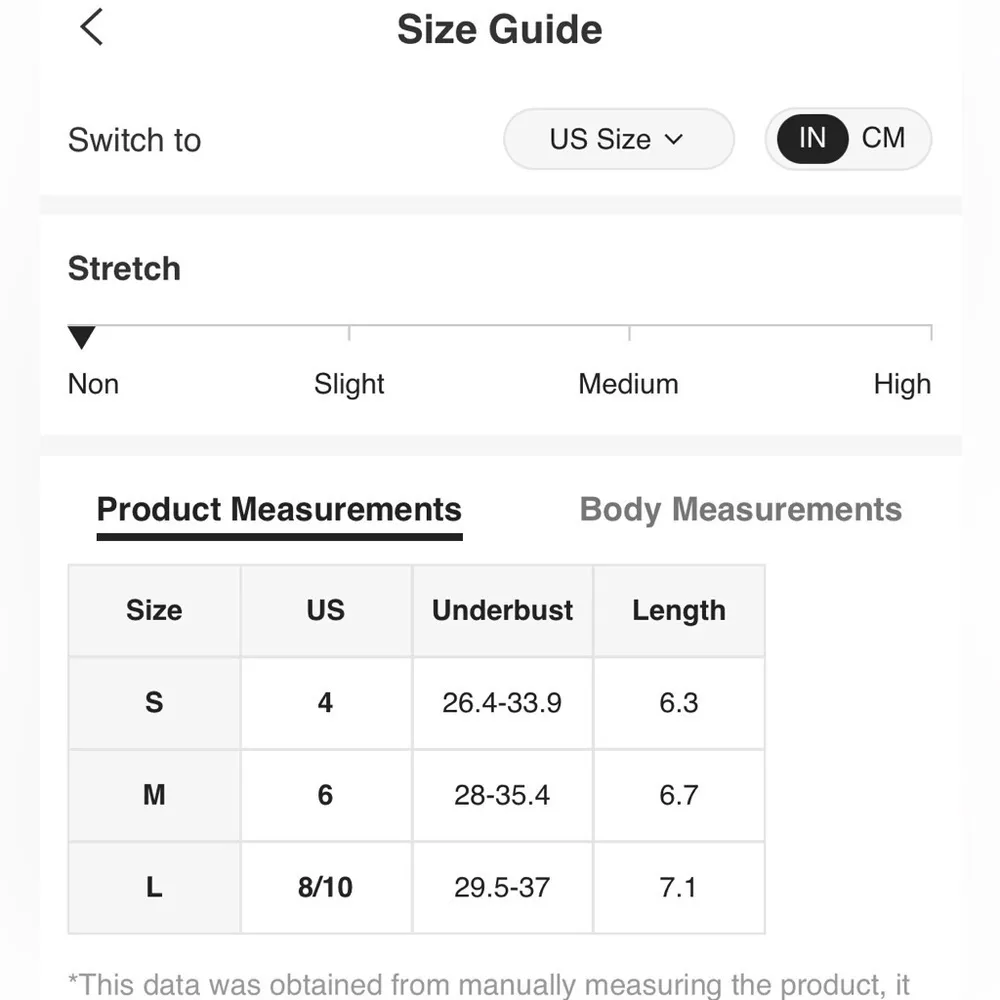Open the Body Measurements tab
This screenshot has height=1000, width=1000.
pos(740,510)
